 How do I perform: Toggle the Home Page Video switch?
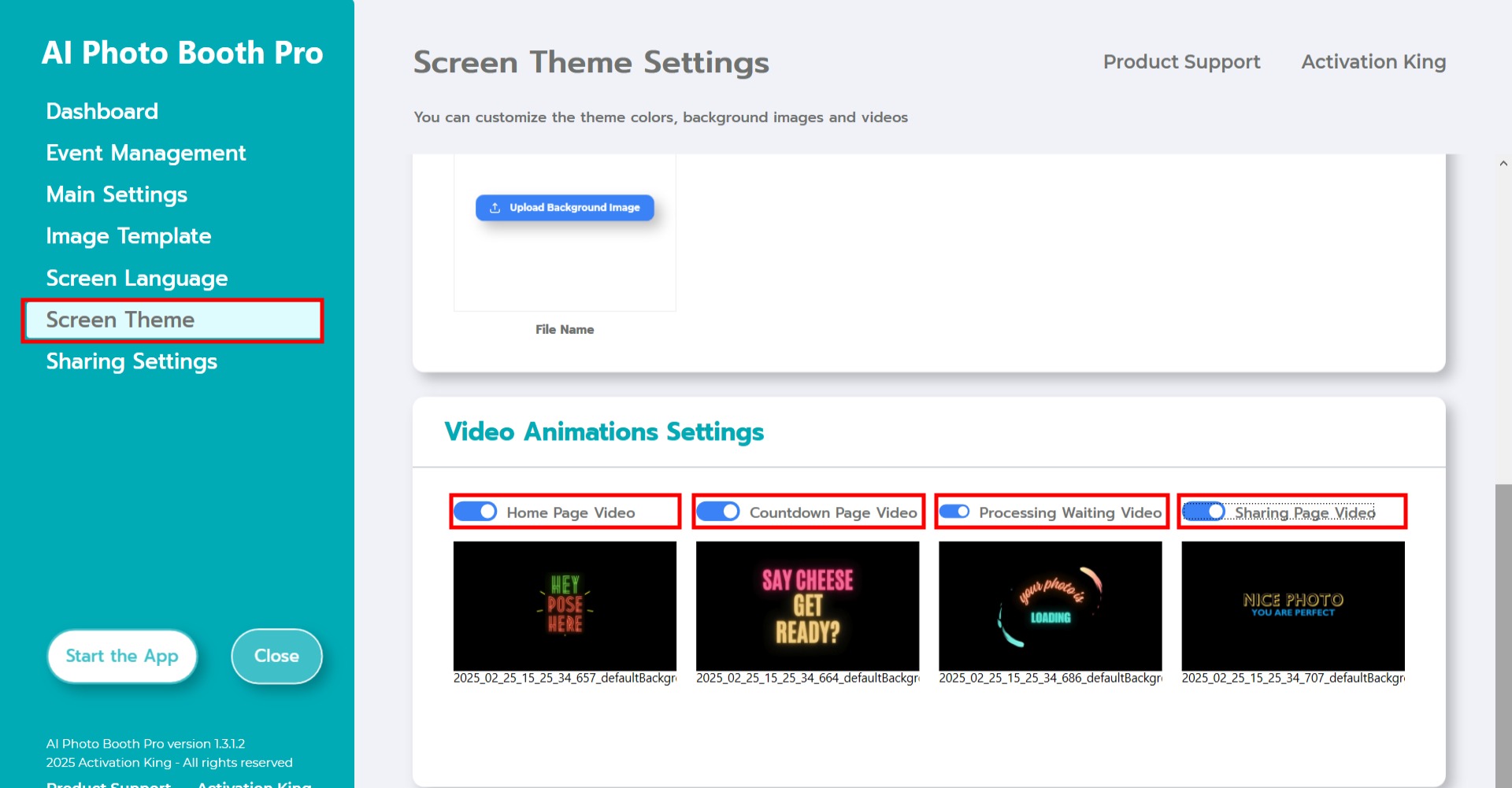tap(476, 512)
